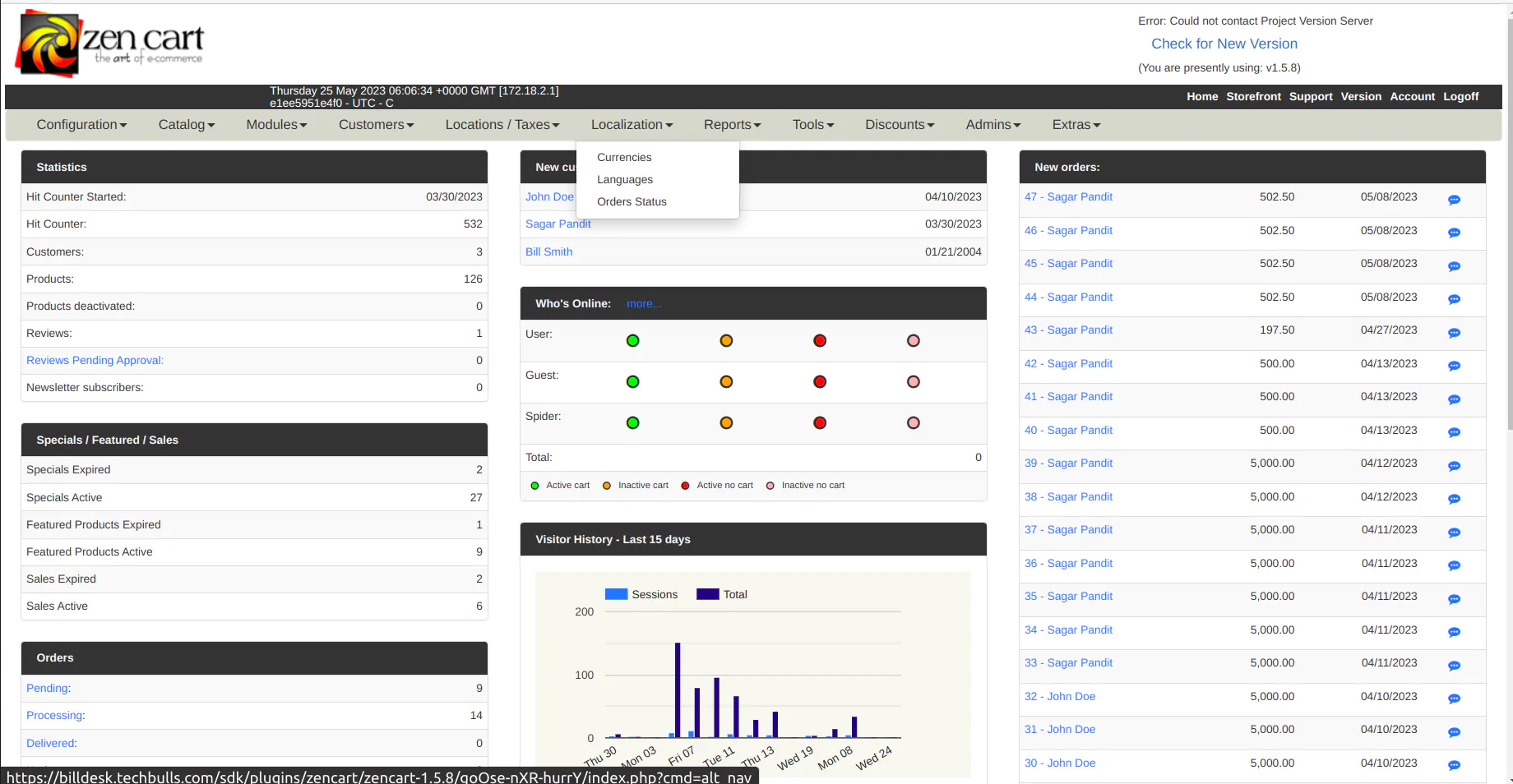Image resolution: width=1513 pixels, height=784 pixels.
Task: Click Logoff in top navigation
Action: 1460,96
